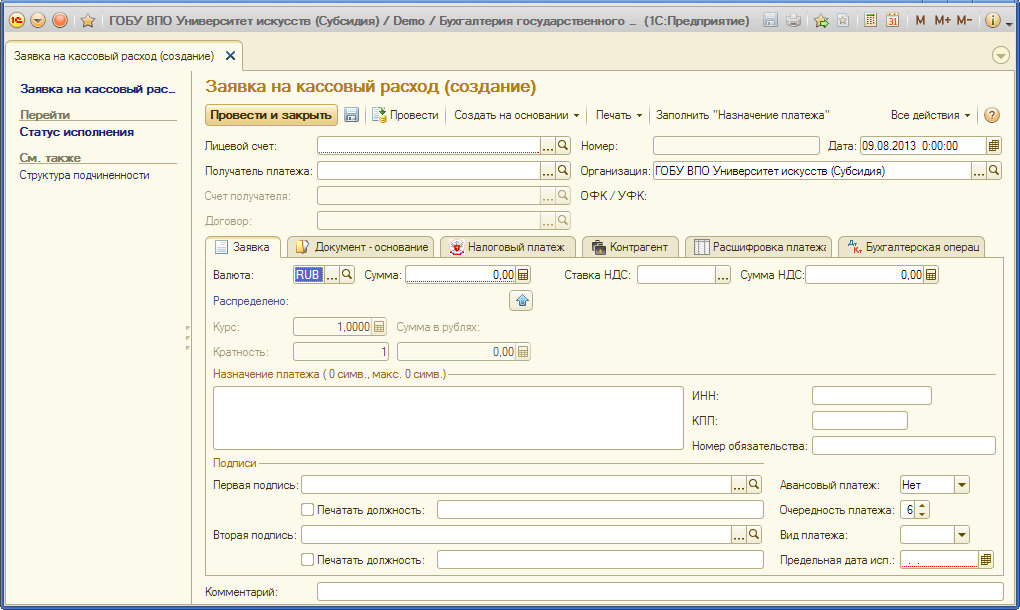Open the Структура подчиненности link
This screenshot has width=1020, height=610.
point(85,175)
